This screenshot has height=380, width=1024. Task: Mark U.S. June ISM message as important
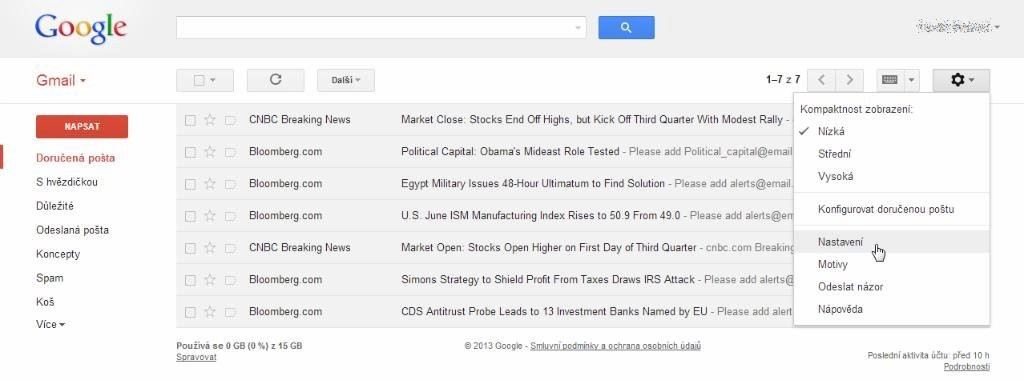coord(230,216)
